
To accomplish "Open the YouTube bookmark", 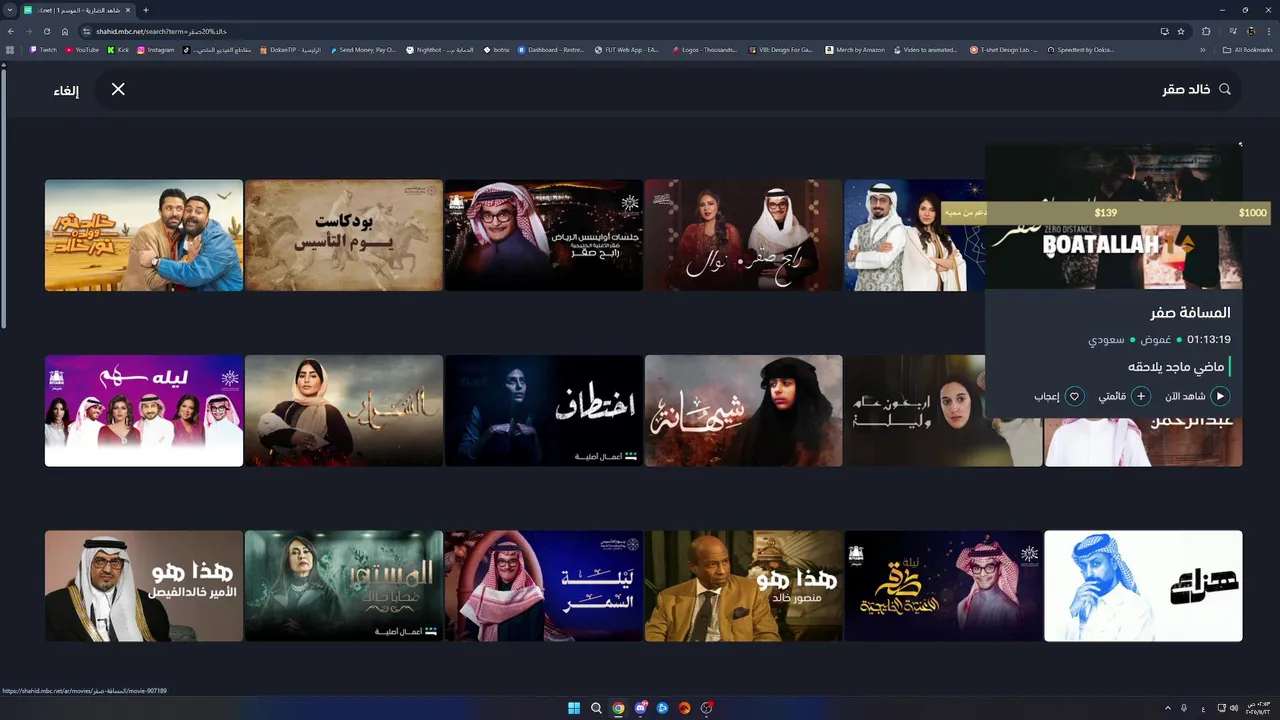I will [x=82, y=49].
